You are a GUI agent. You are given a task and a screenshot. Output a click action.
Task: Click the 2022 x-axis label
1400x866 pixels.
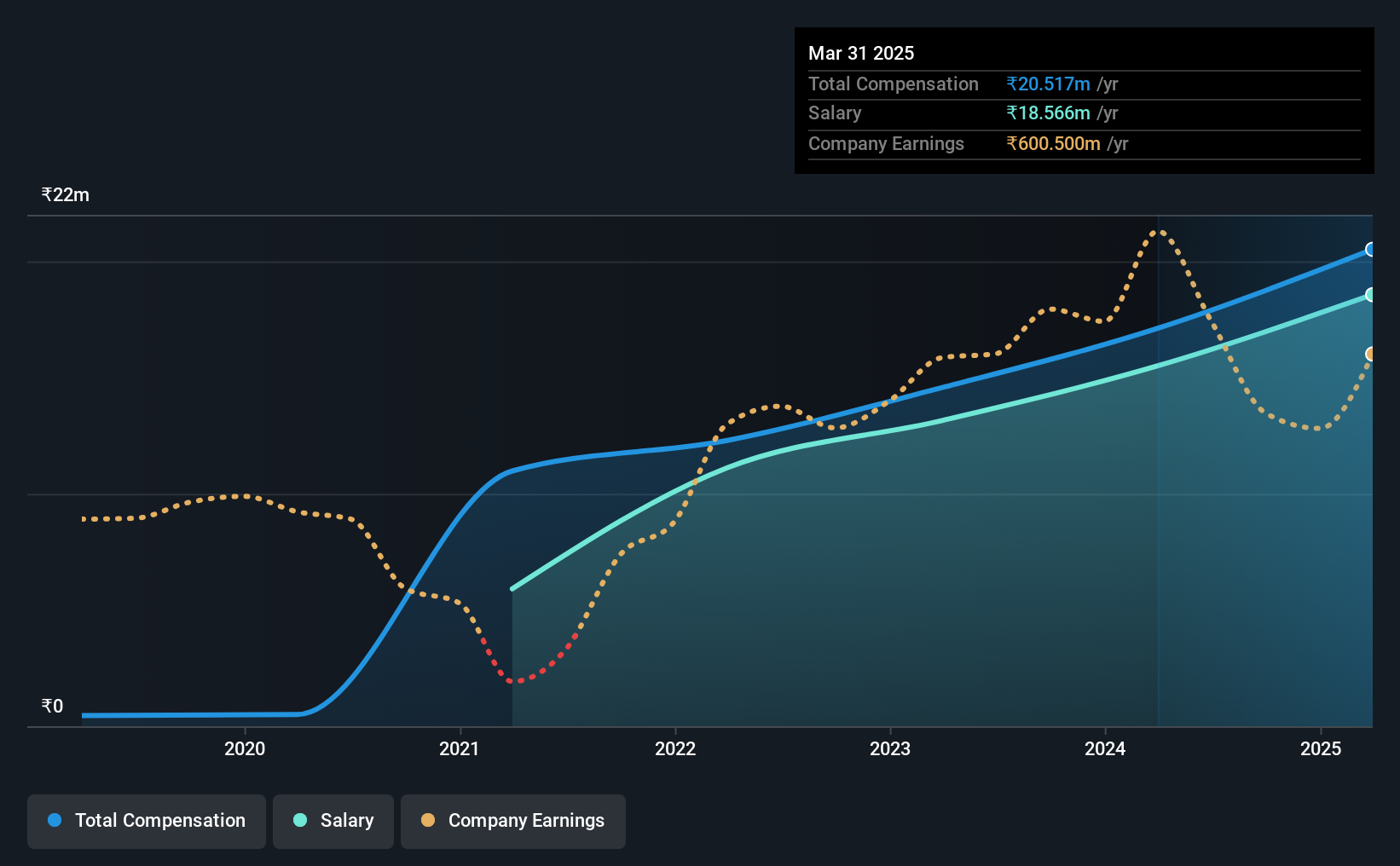[x=675, y=748]
